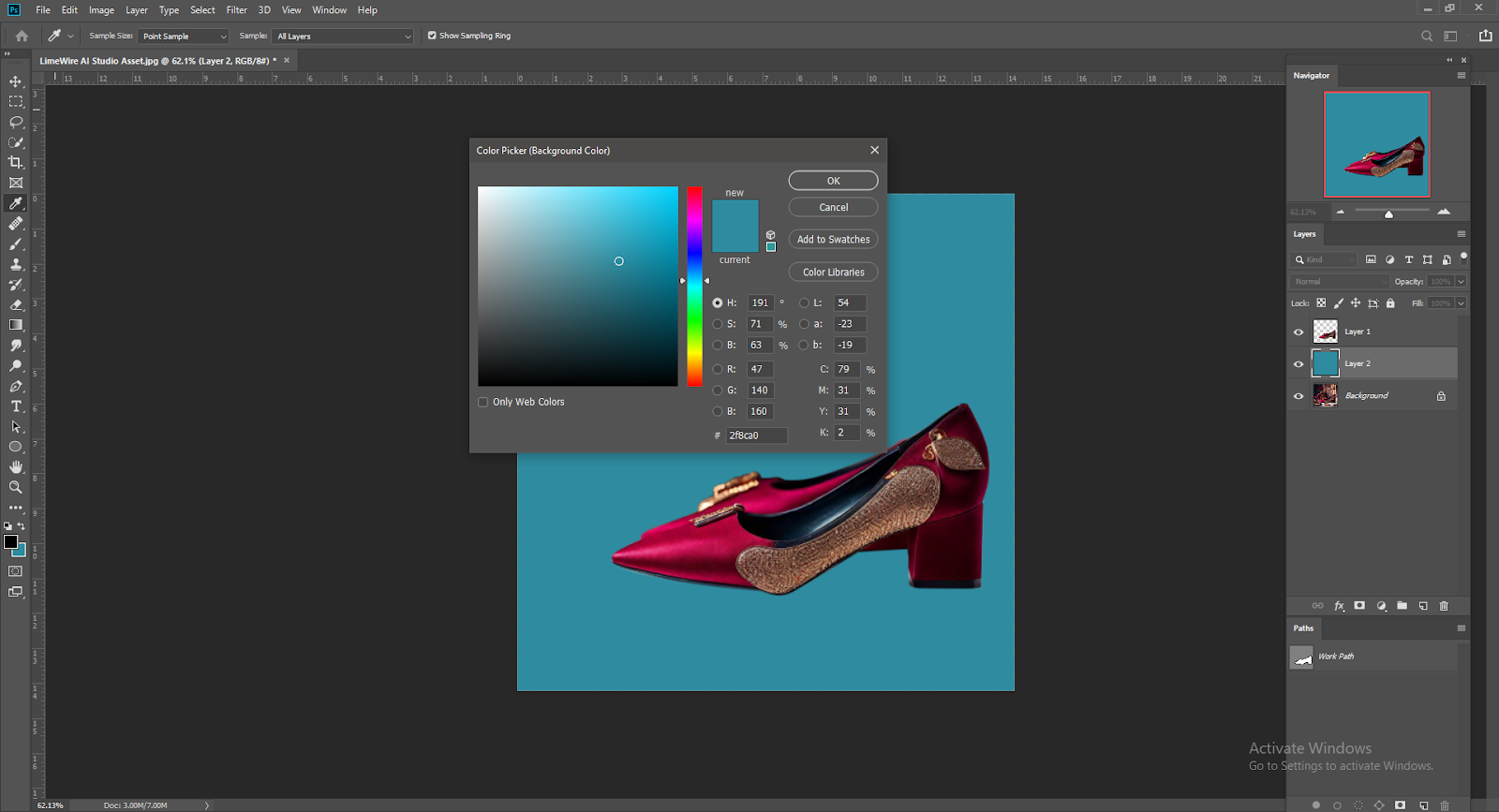The height and width of the screenshot is (812, 1499).
Task: Select the Zoom tool
Action: click(16, 487)
